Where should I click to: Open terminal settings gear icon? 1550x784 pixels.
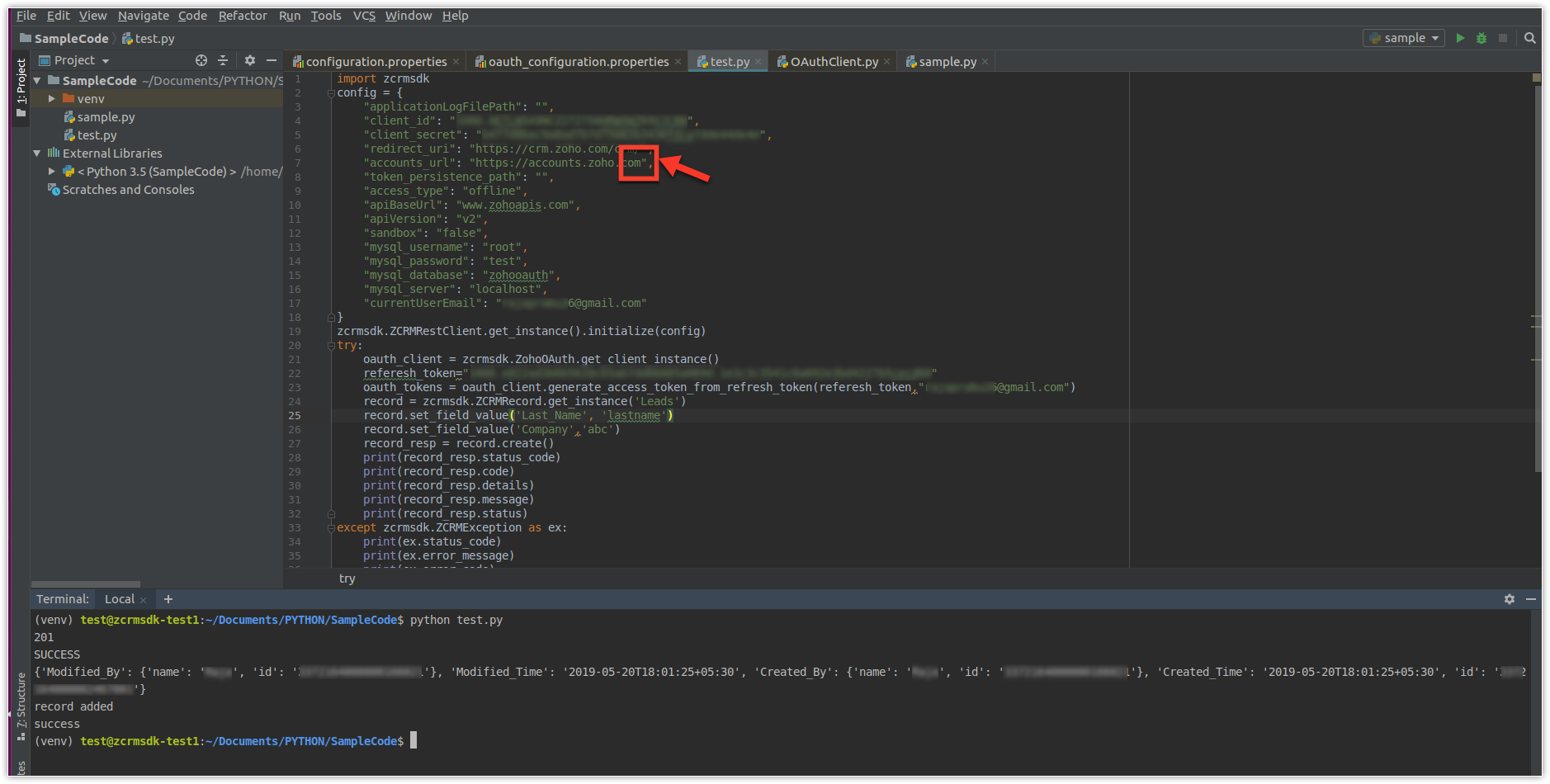[x=1509, y=599]
